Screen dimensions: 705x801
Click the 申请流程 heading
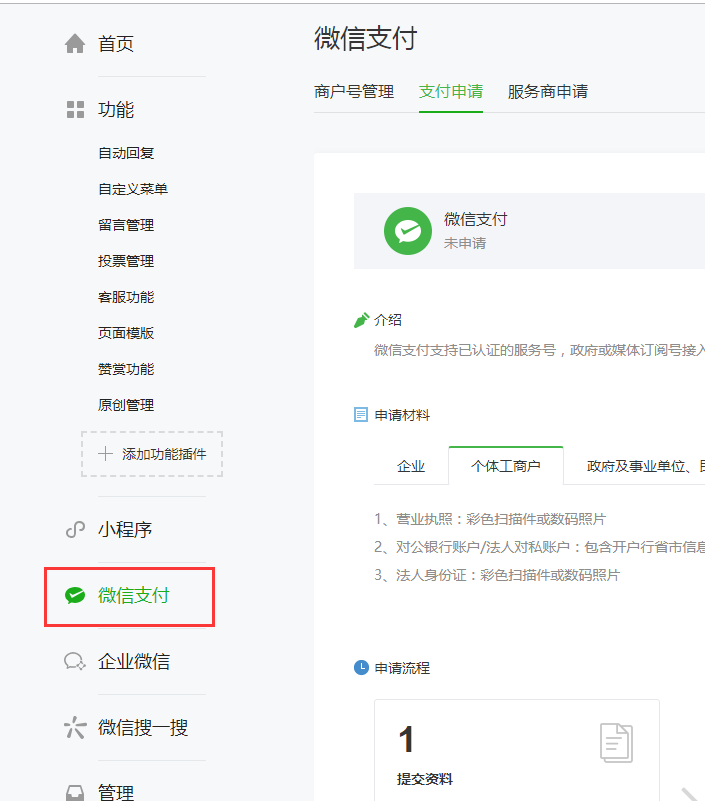pyautogui.click(x=402, y=668)
